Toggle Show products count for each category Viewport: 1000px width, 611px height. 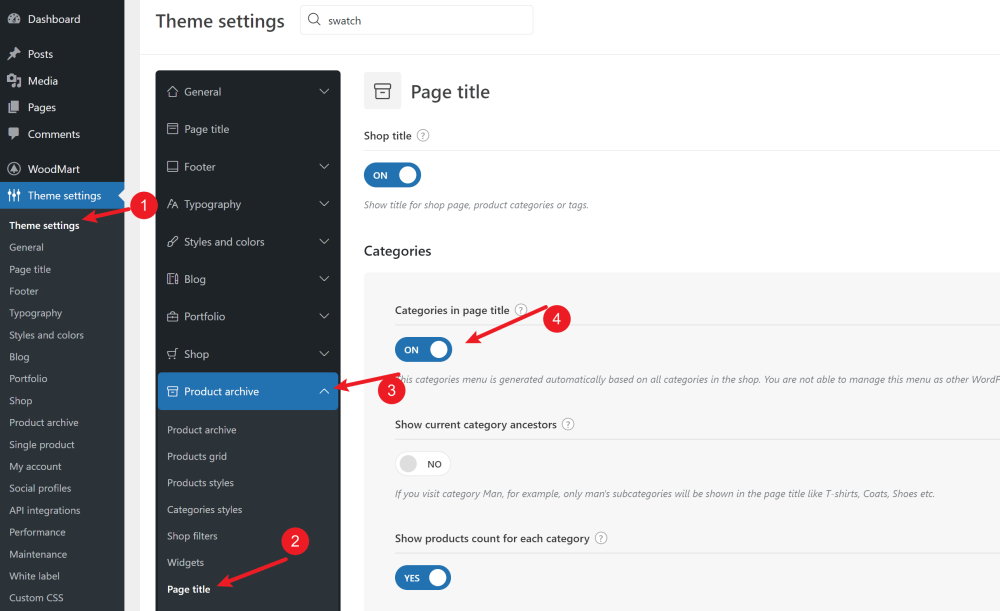[423, 577]
